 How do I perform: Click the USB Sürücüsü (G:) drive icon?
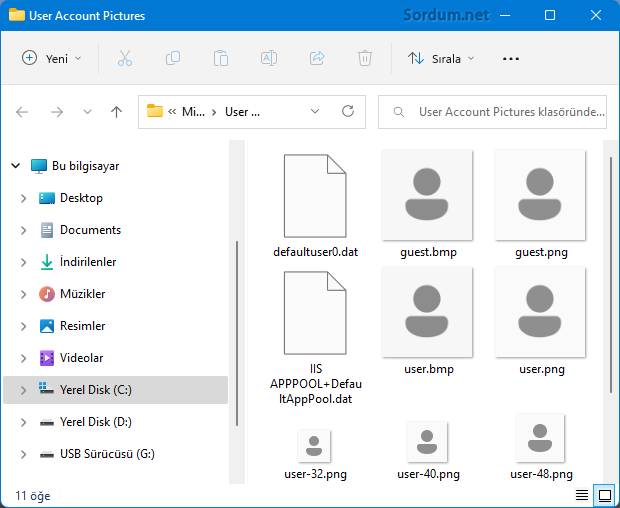[47, 455]
